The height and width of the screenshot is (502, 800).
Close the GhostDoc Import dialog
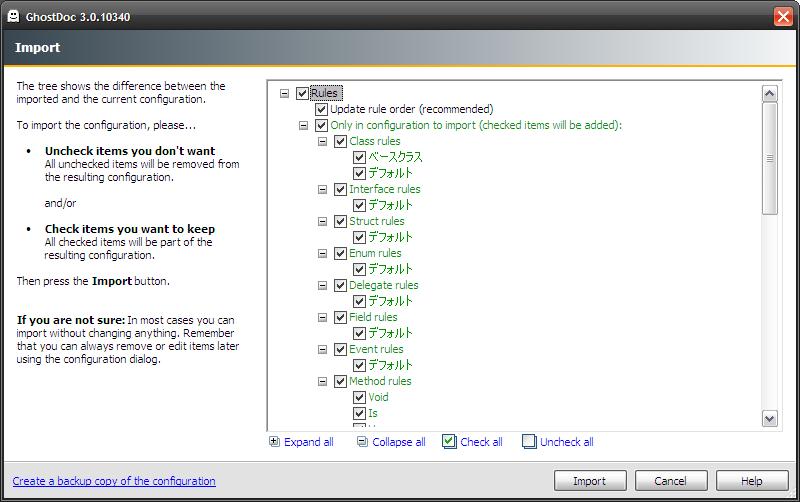783,16
